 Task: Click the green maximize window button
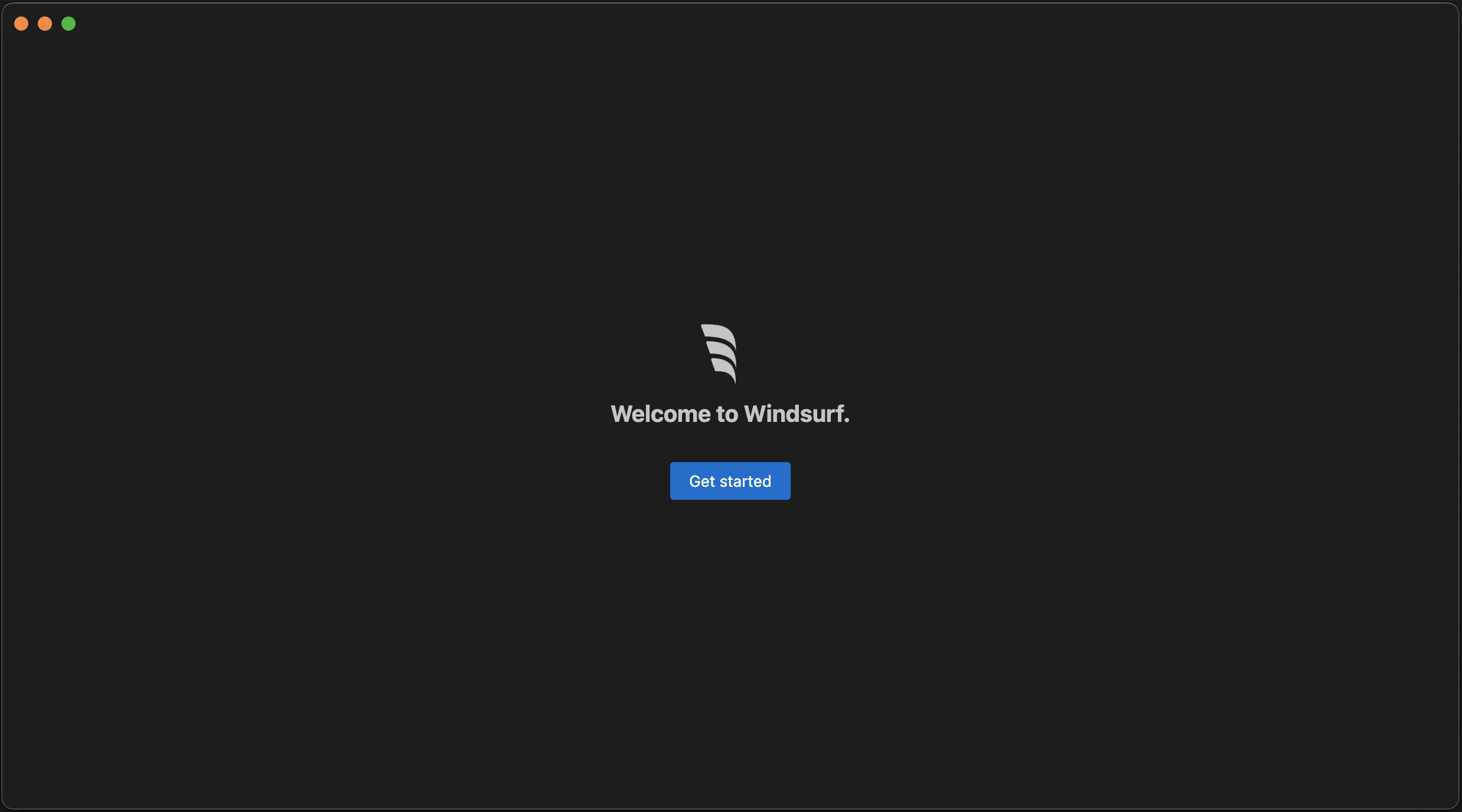68,22
